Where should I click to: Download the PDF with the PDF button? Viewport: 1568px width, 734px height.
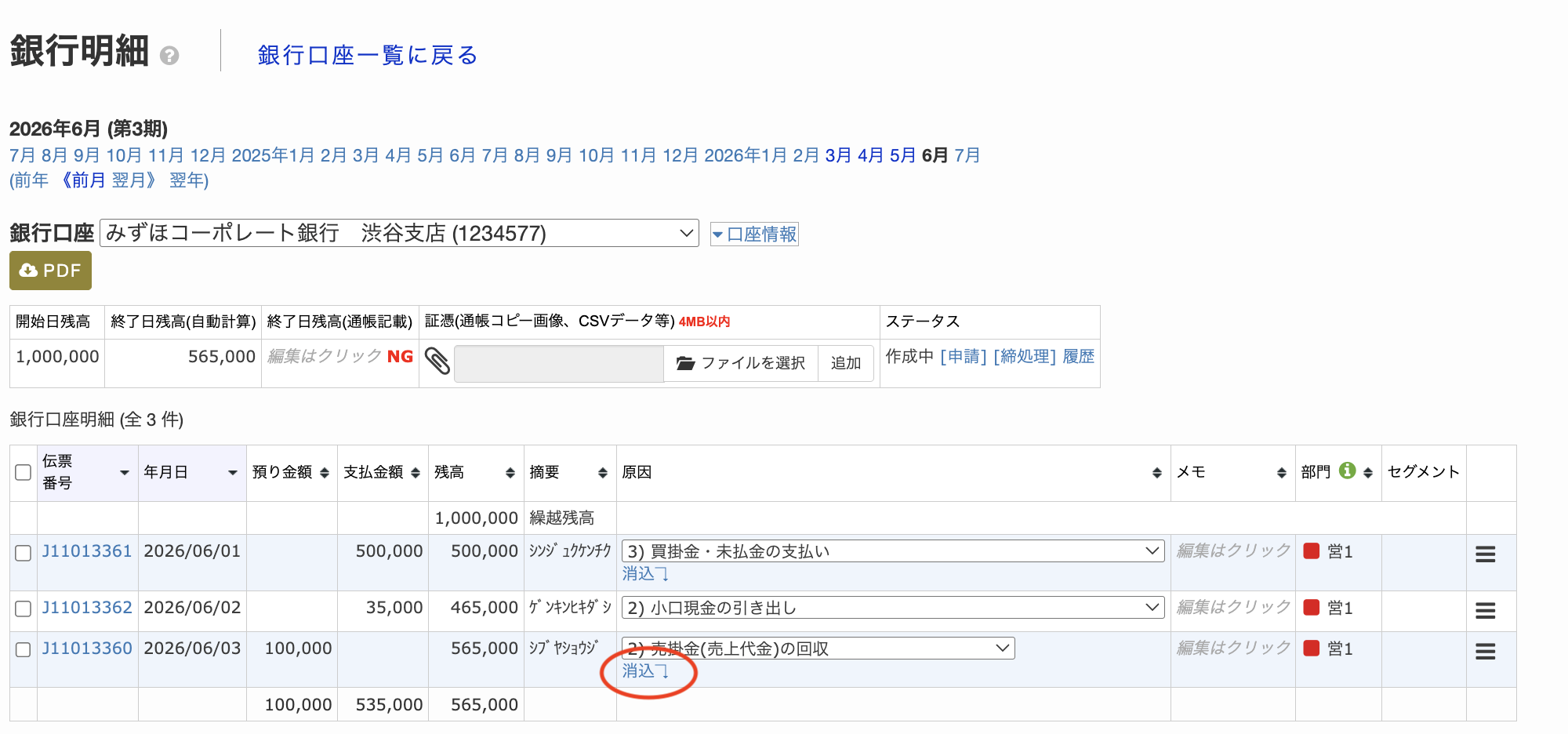pos(50,271)
